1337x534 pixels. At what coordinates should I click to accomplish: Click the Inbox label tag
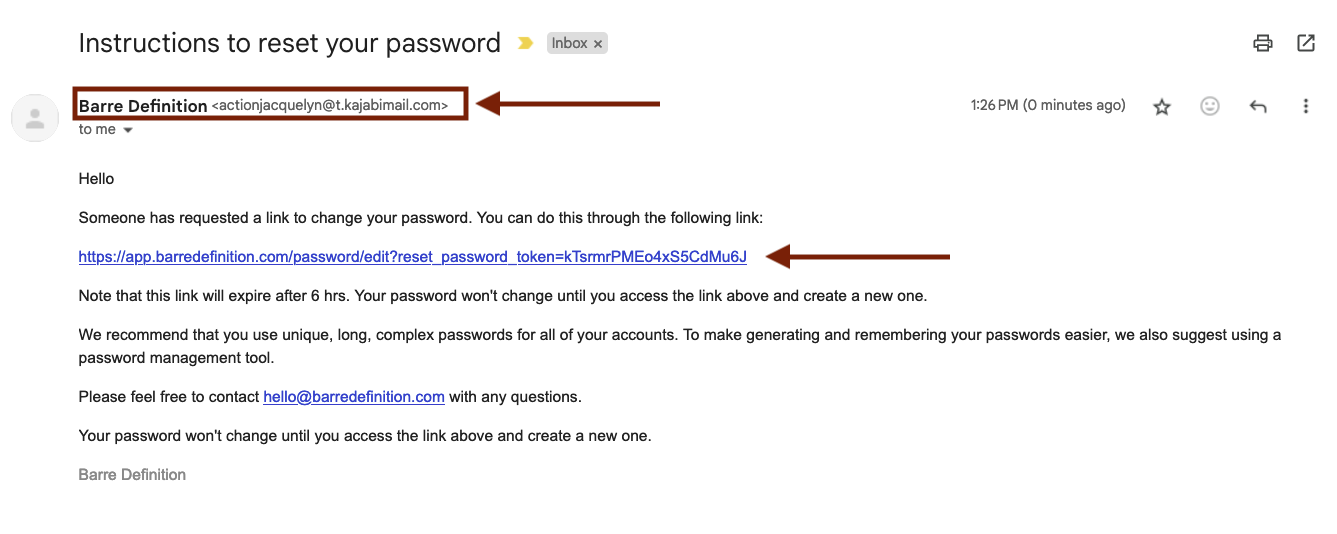tap(570, 43)
